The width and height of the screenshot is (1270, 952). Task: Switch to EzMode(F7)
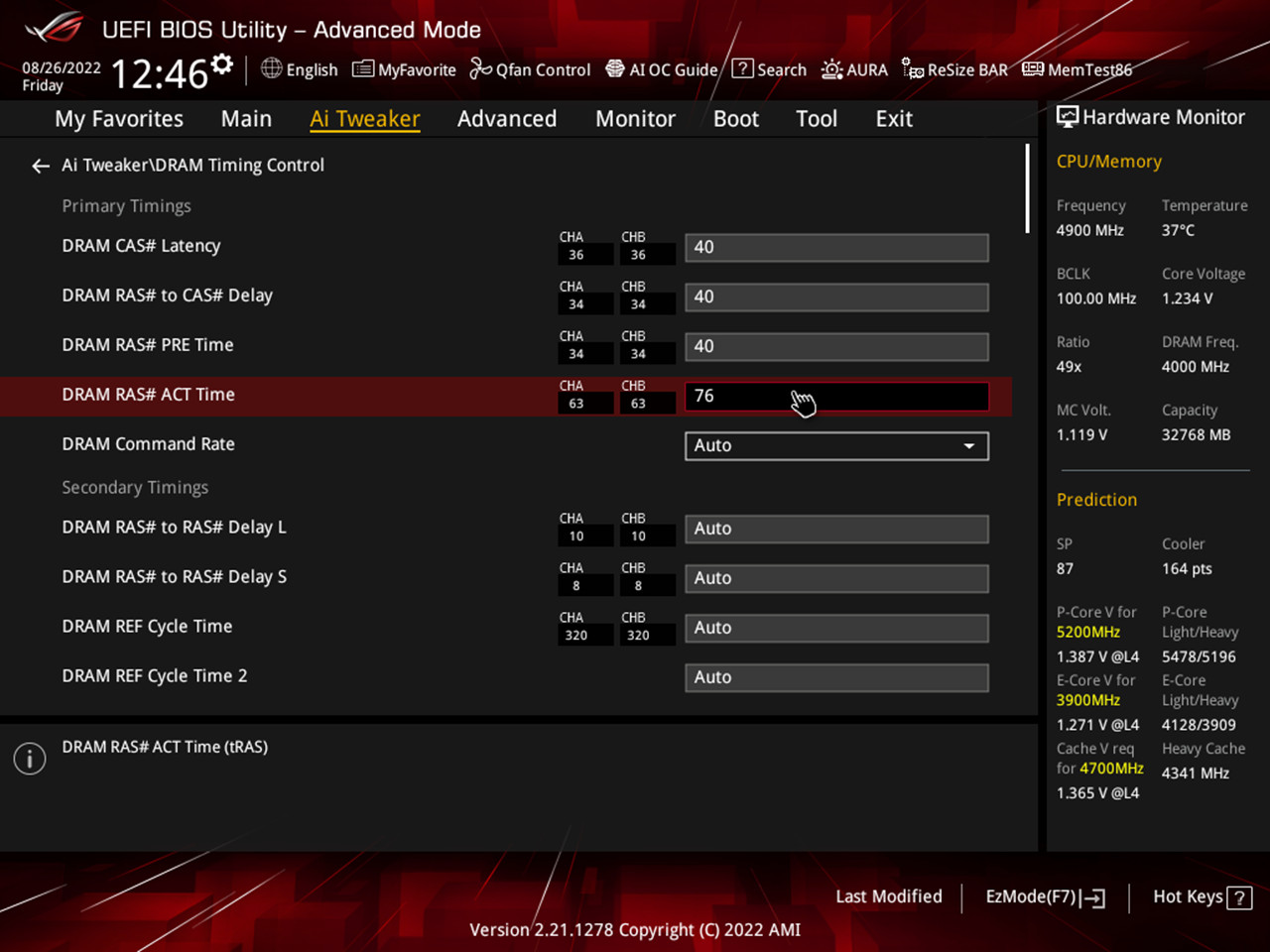[1044, 896]
